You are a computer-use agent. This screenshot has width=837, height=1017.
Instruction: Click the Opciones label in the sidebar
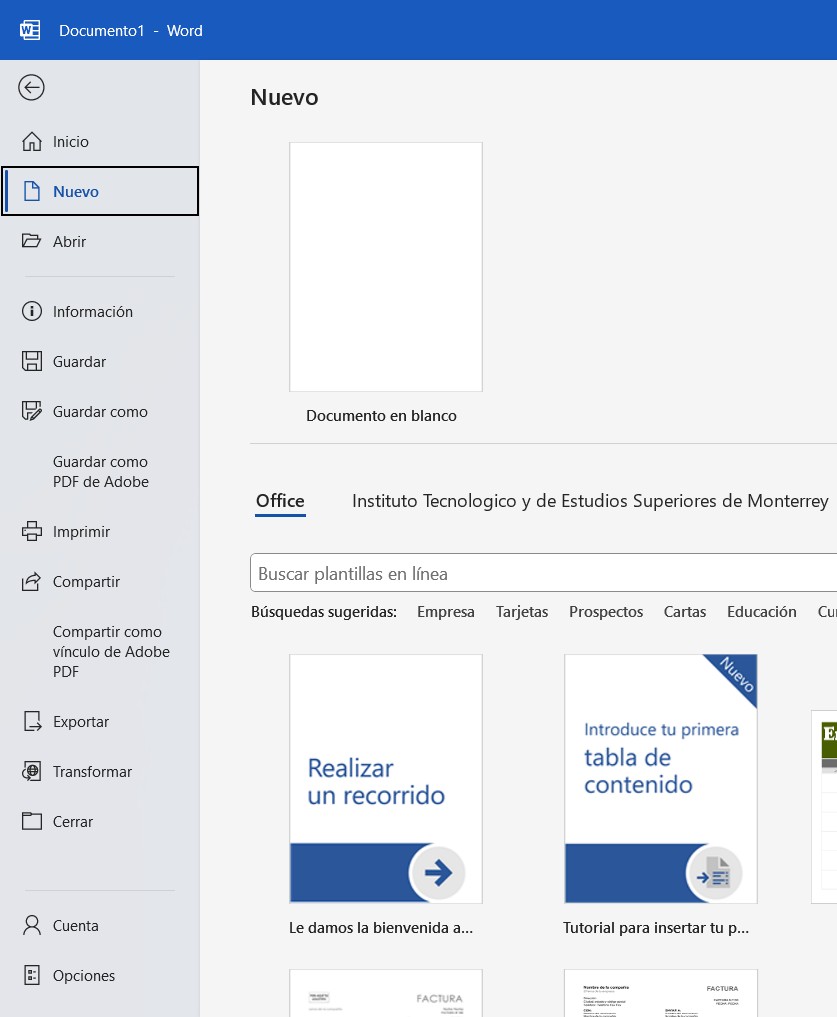coord(84,975)
